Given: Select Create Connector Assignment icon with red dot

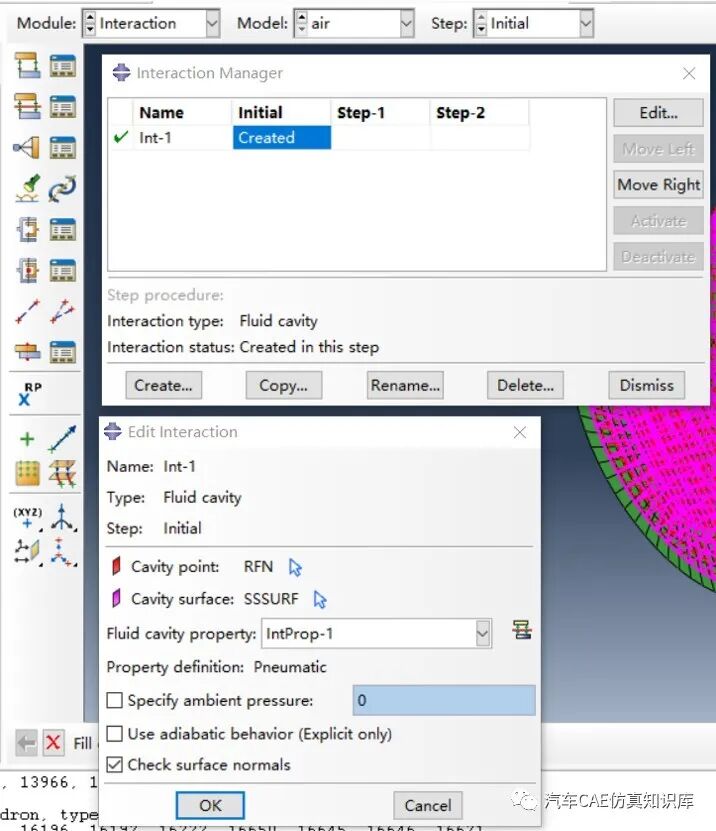Looking at the screenshot, I should (27, 270).
